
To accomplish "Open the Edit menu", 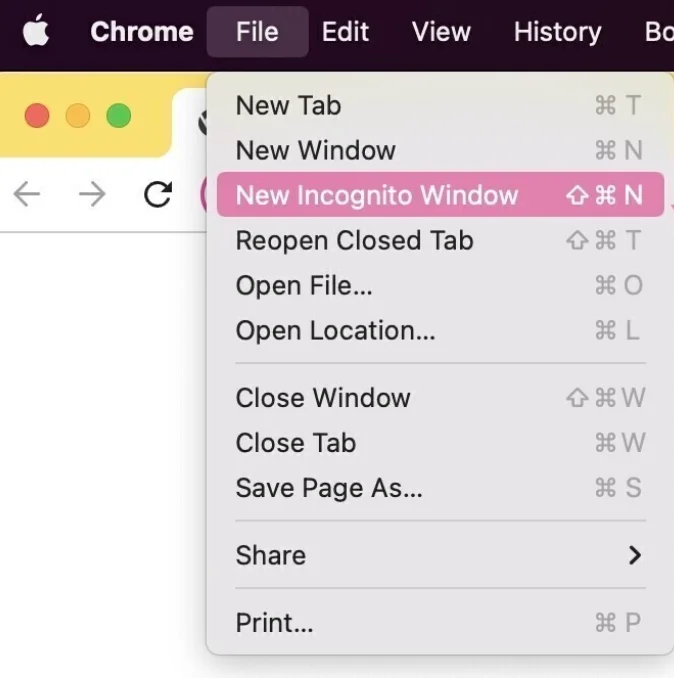I will coord(345,32).
